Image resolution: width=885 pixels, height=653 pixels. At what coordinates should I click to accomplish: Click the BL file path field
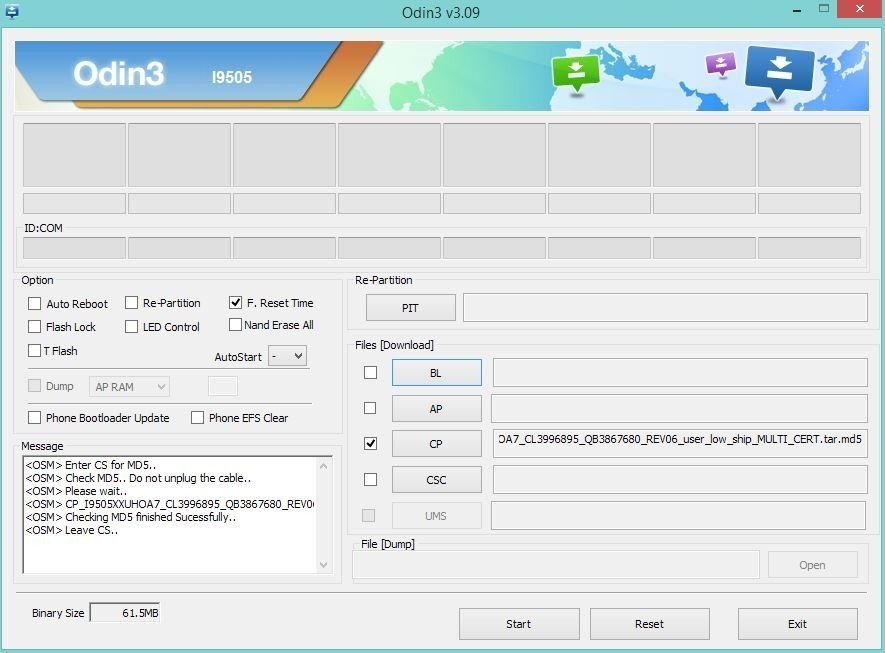tap(680, 372)
